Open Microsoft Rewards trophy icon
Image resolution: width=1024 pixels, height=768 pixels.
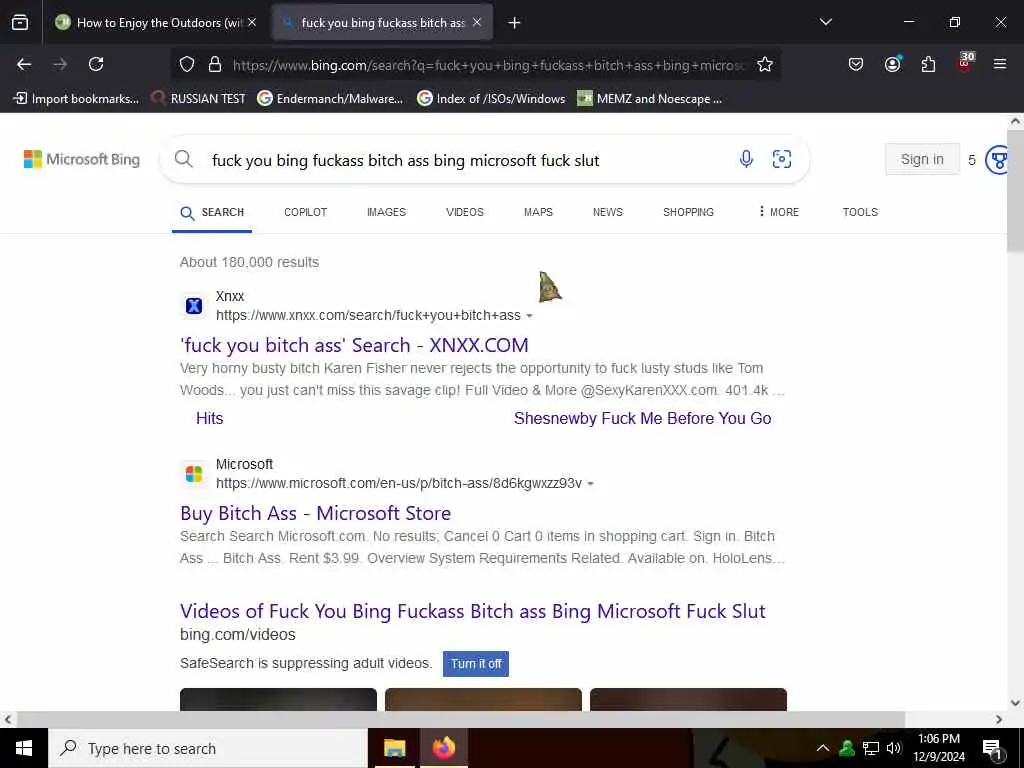click(998, 160)
